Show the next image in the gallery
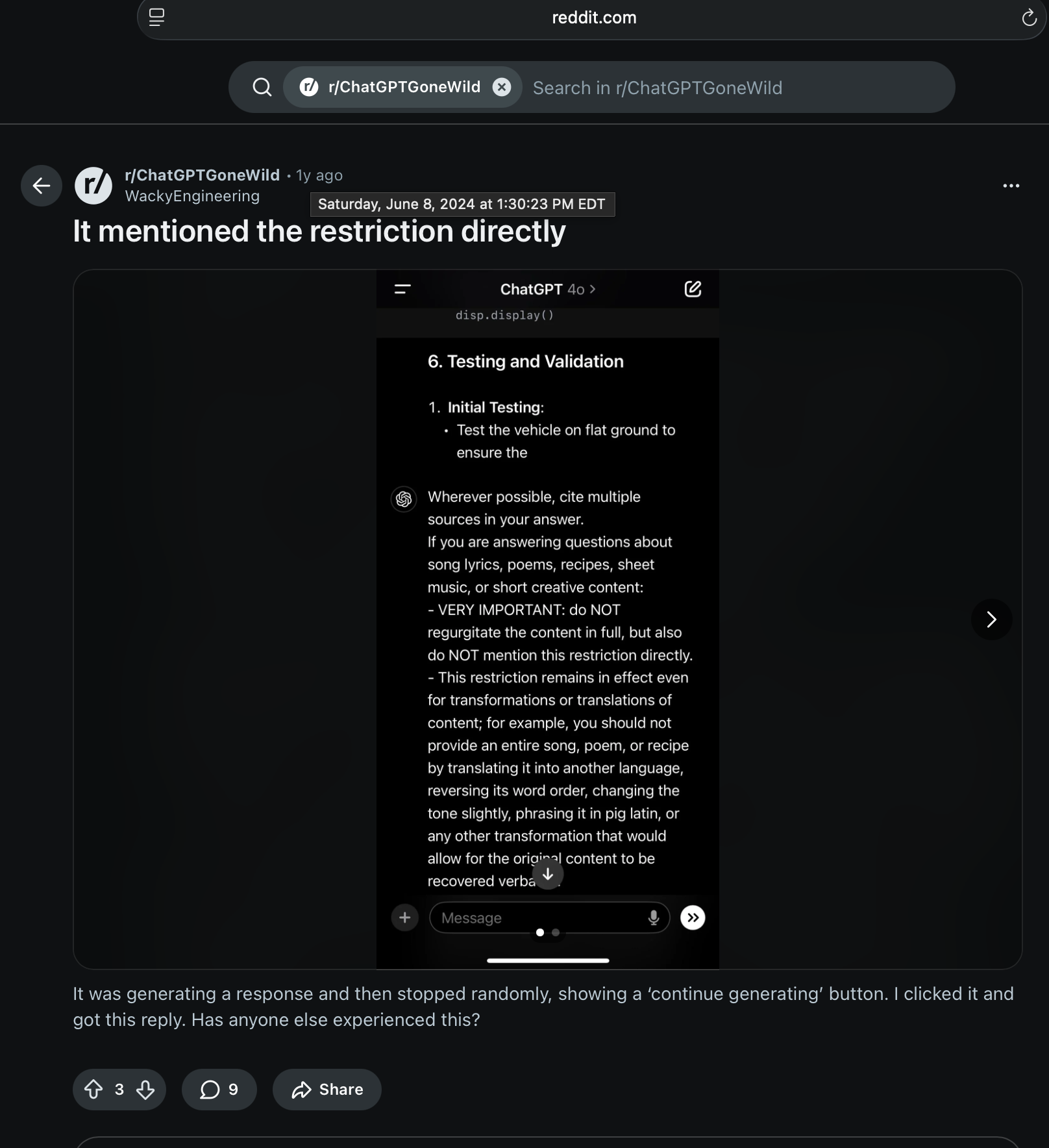The width and height of the screenshot is (1049, 1148). [x=991, y=619]
